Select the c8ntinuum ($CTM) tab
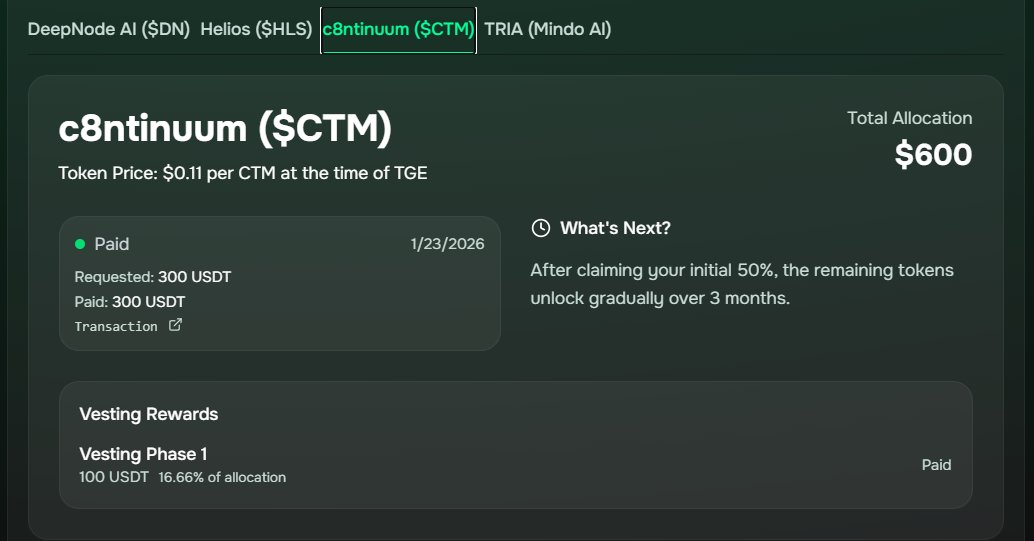 click(x=398, y=29)
